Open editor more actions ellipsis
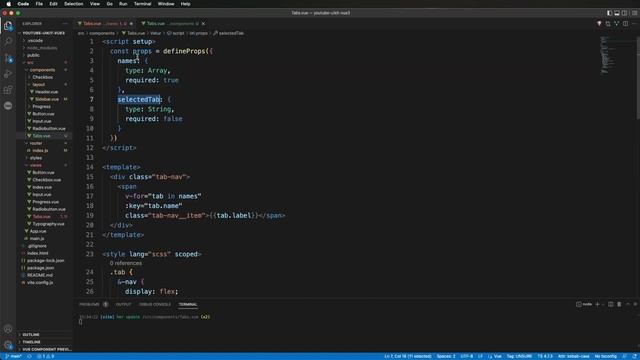The image size is (640, 360). pyautogui.click(x=634, y=24)
